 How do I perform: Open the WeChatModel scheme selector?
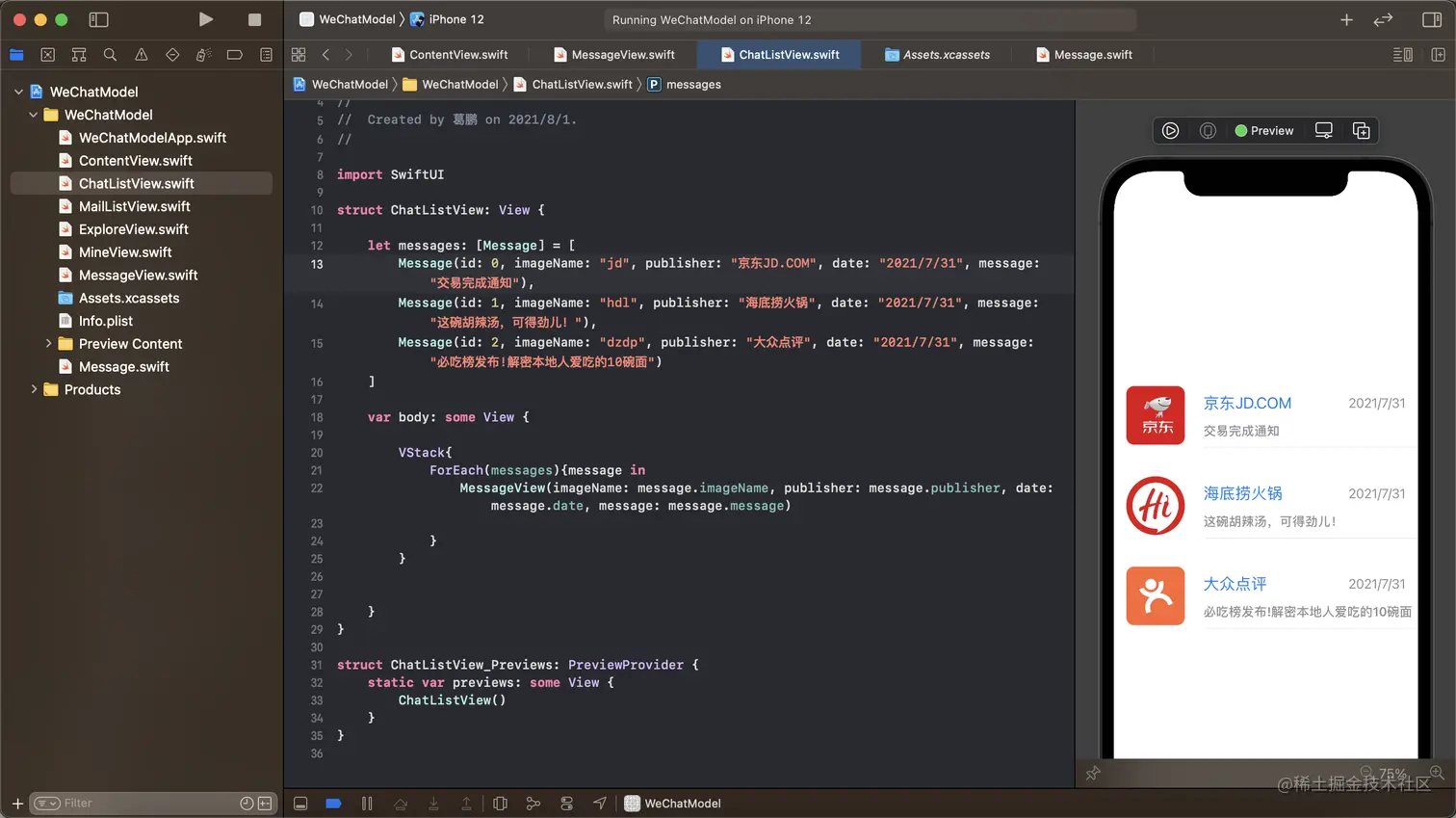tap(348, 19)
